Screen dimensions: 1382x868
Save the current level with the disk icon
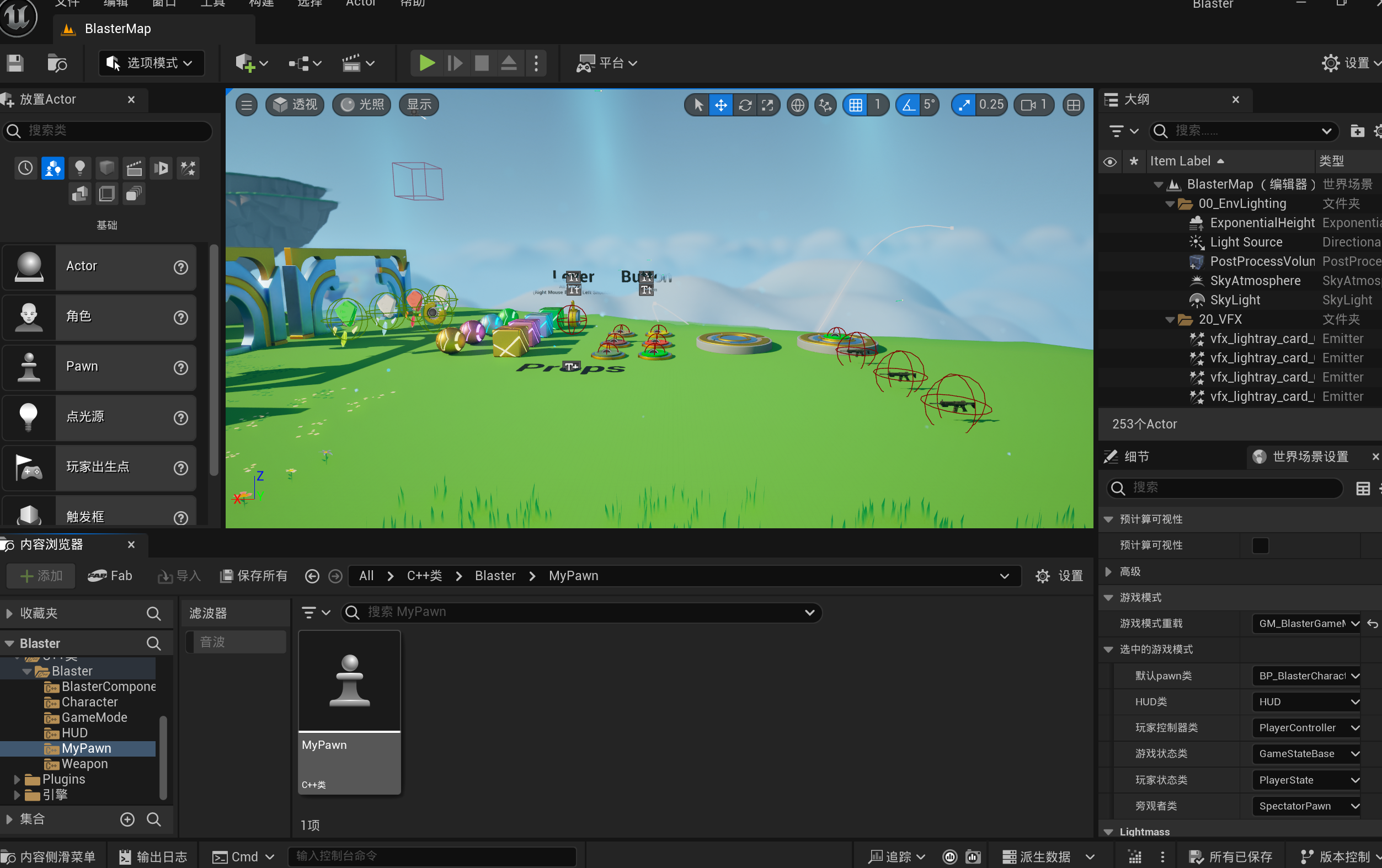point(15,63)
